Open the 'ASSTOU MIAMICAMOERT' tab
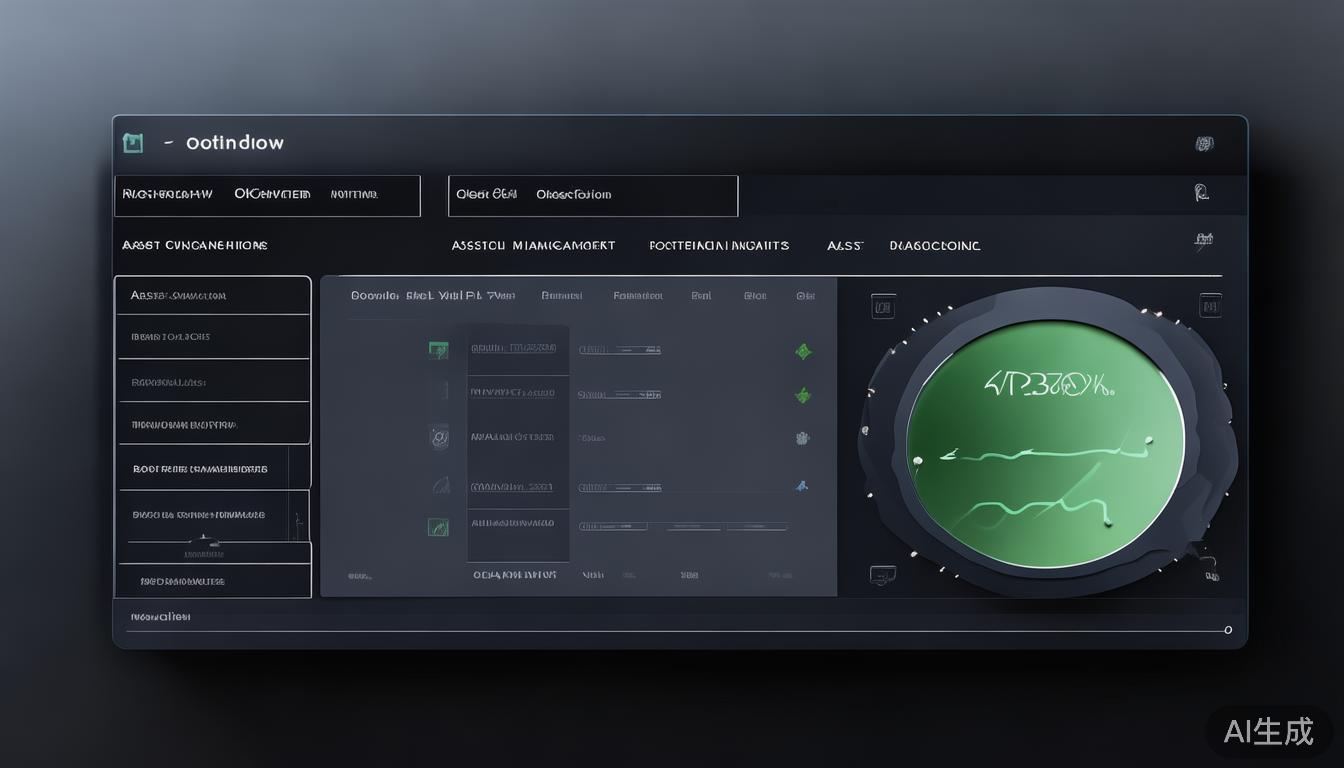Viewport: 1344px width, 768px height. point(533,245)
